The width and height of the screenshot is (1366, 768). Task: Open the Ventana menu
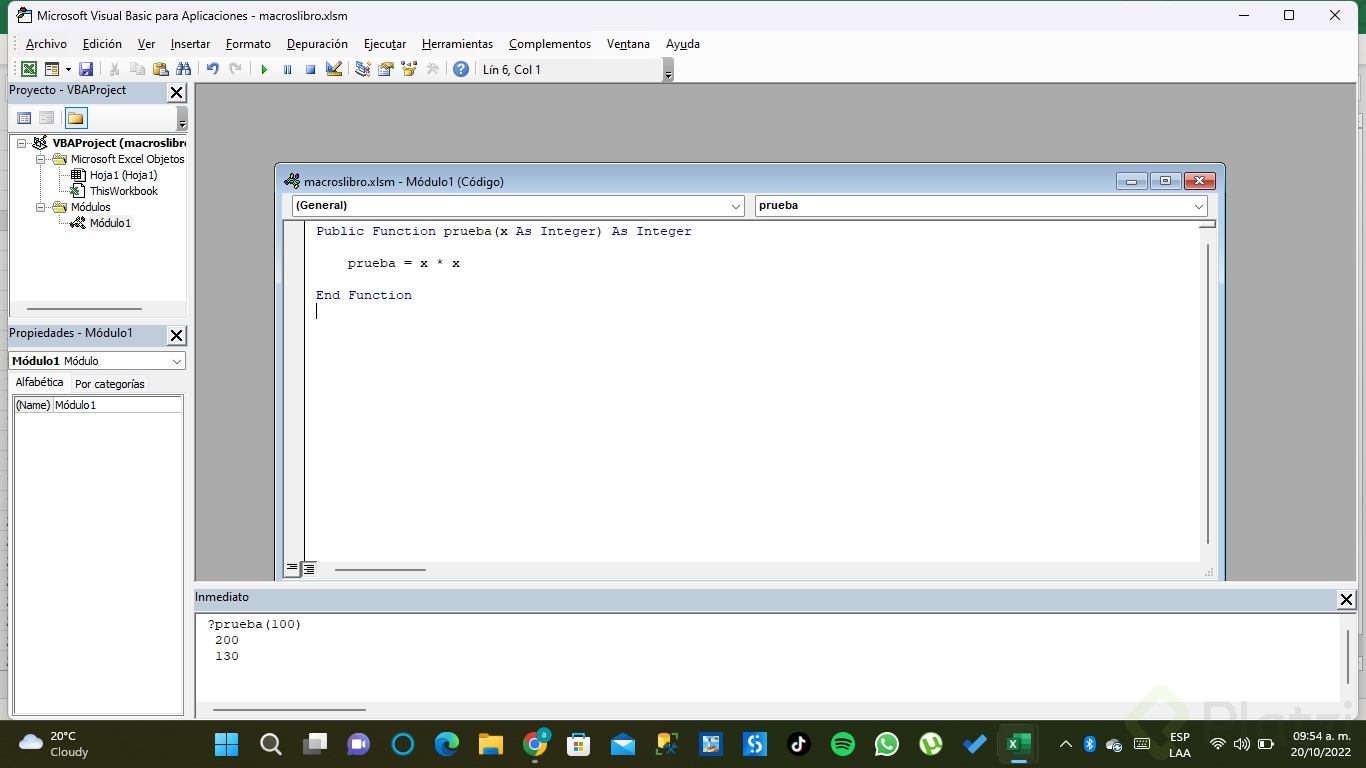[628, 44]
